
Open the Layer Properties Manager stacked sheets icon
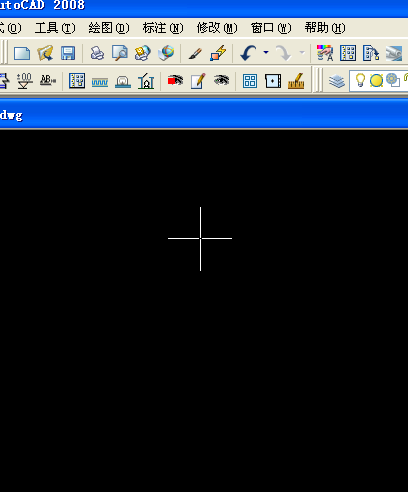click(337, 81)
